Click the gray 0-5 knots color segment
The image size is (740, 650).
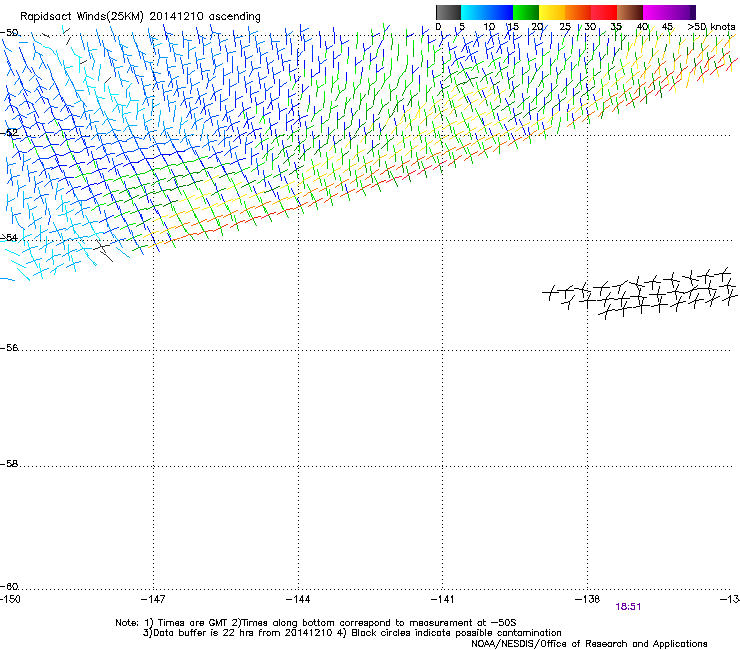coord(448,12)
